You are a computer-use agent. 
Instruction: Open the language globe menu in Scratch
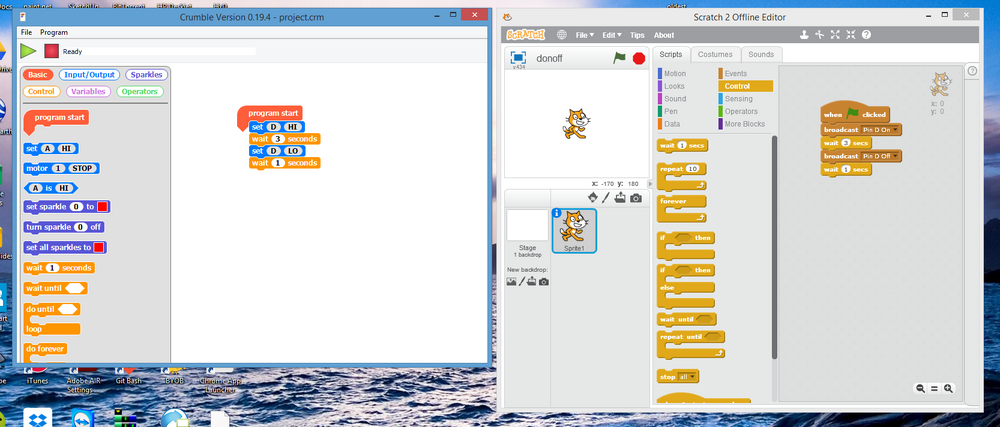[561, 35]
